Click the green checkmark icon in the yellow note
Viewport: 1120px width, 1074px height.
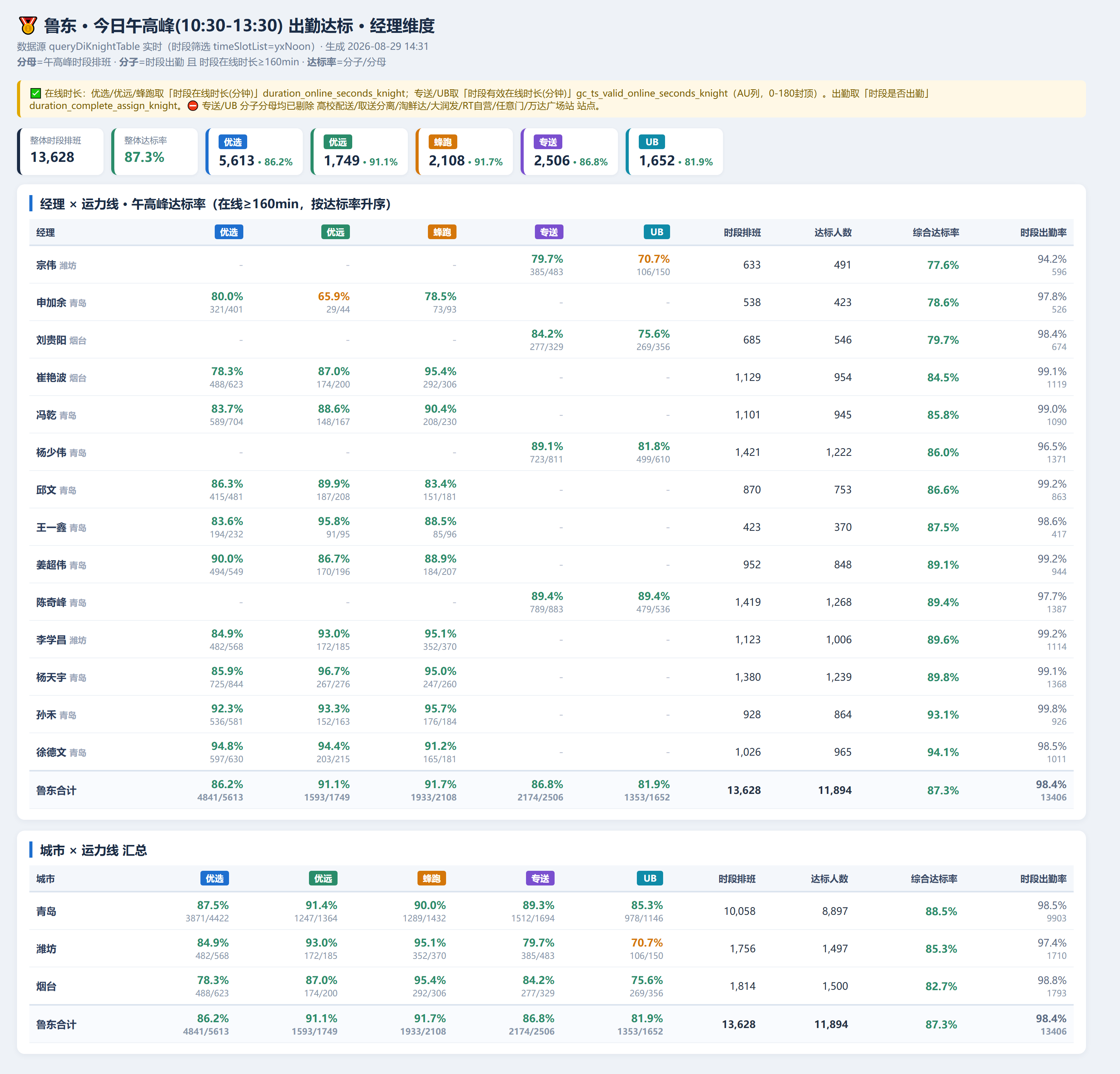36,93
